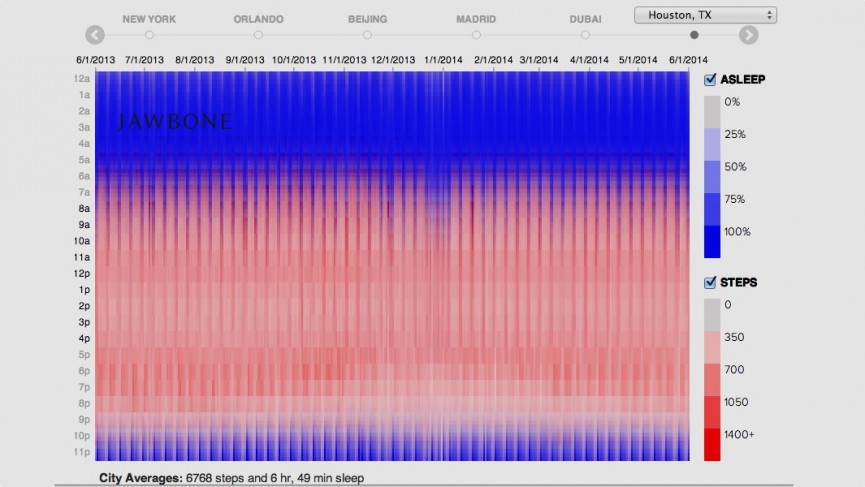The image size is (865, 487).
Task: Select the dot under Dubai
Action: point(585,35)
